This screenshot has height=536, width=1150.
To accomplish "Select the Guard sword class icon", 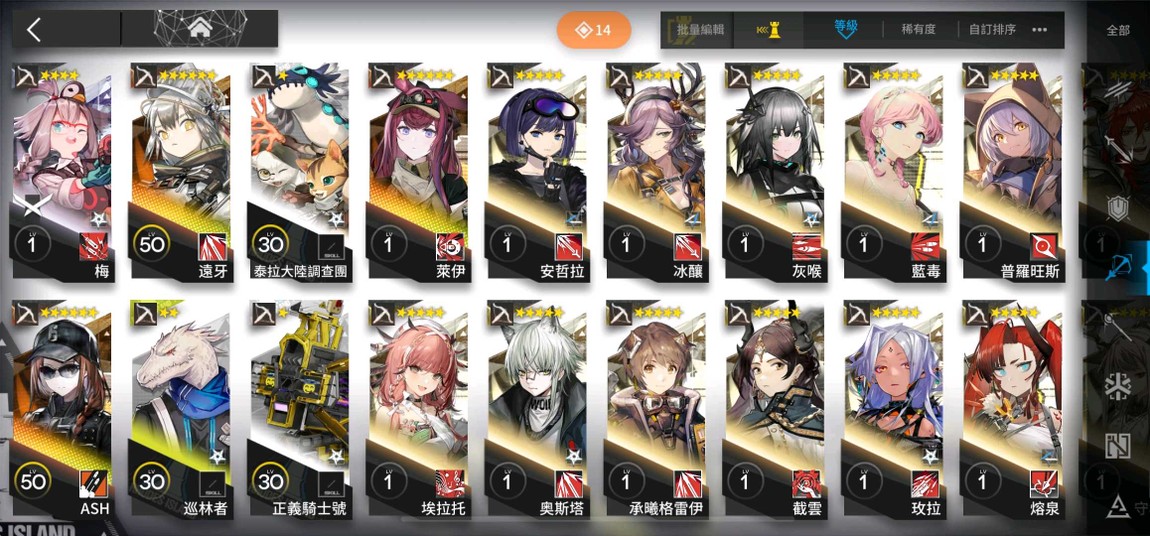I will point(1118,148).
